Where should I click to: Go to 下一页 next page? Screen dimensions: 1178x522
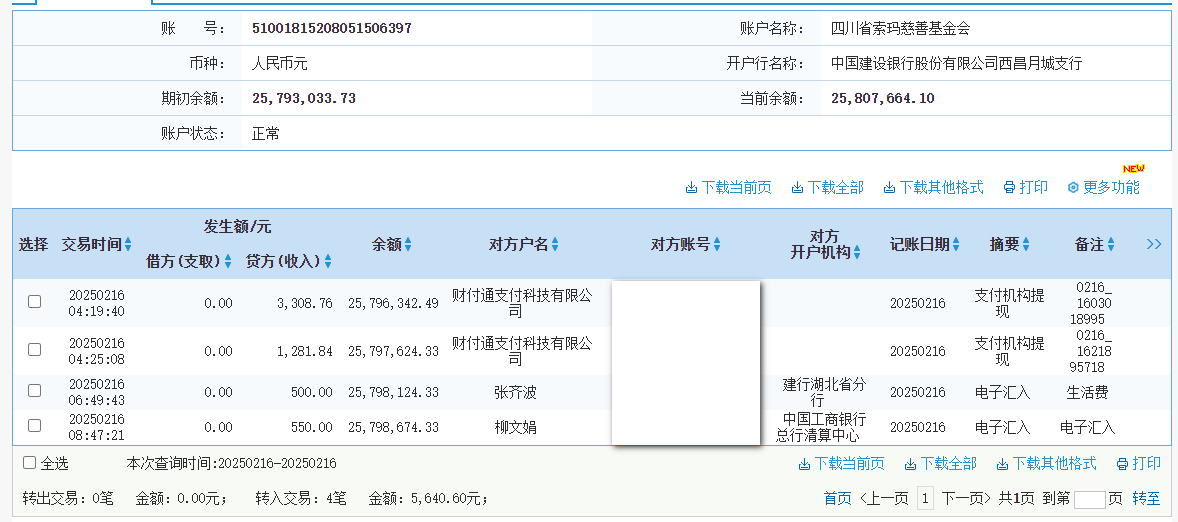[x=968, y=499]
